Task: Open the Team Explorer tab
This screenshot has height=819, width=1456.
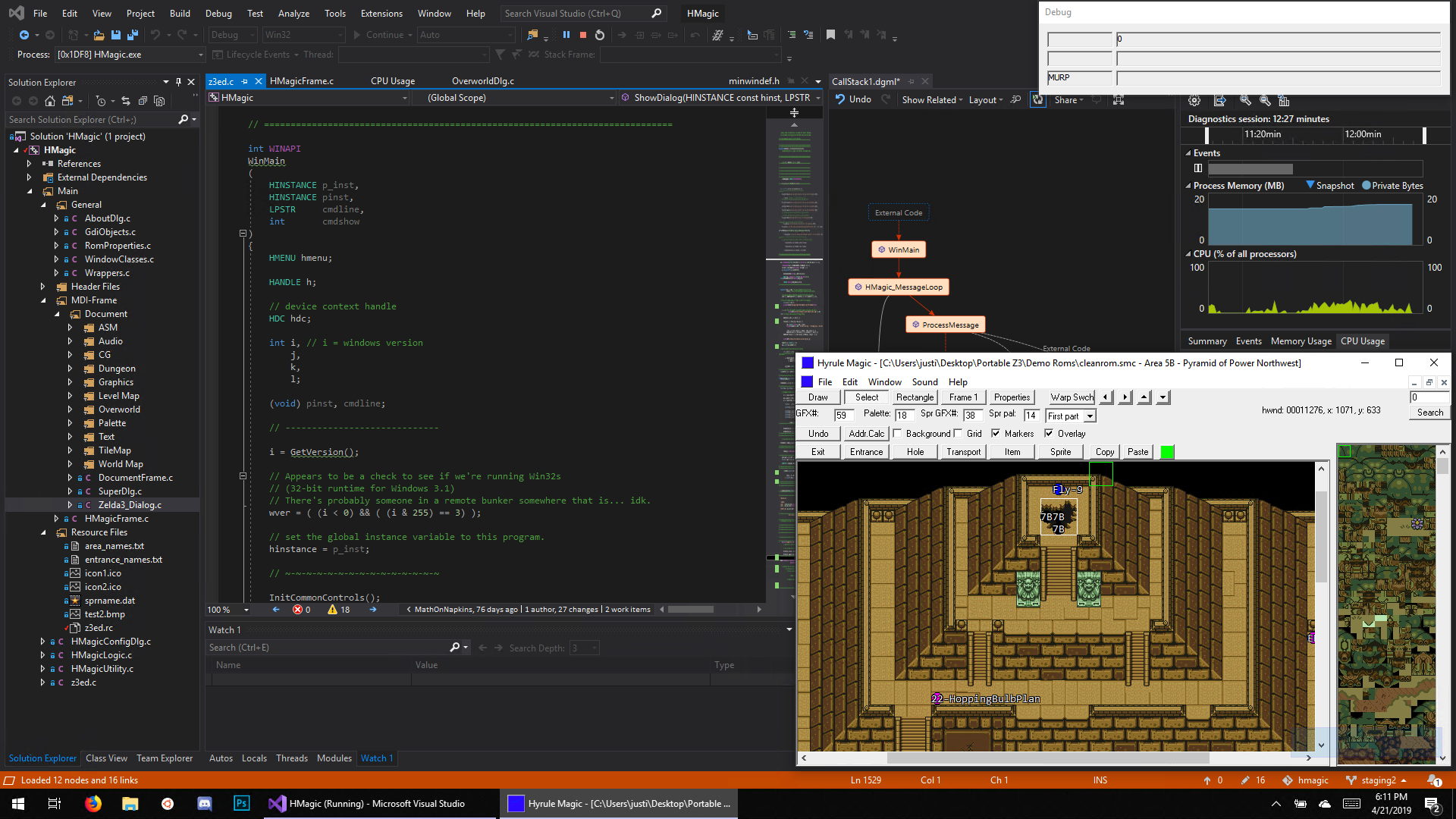Action: click(165, 758)
